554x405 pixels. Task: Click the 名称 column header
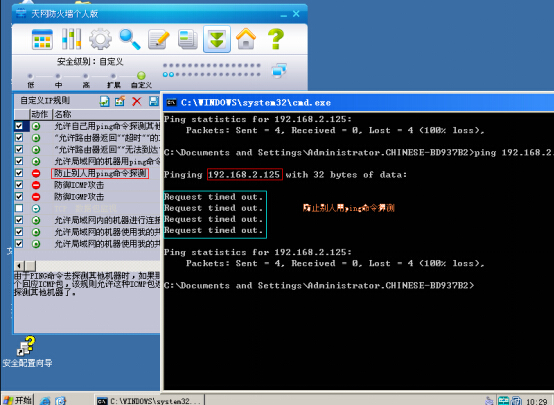pos(106,114)
